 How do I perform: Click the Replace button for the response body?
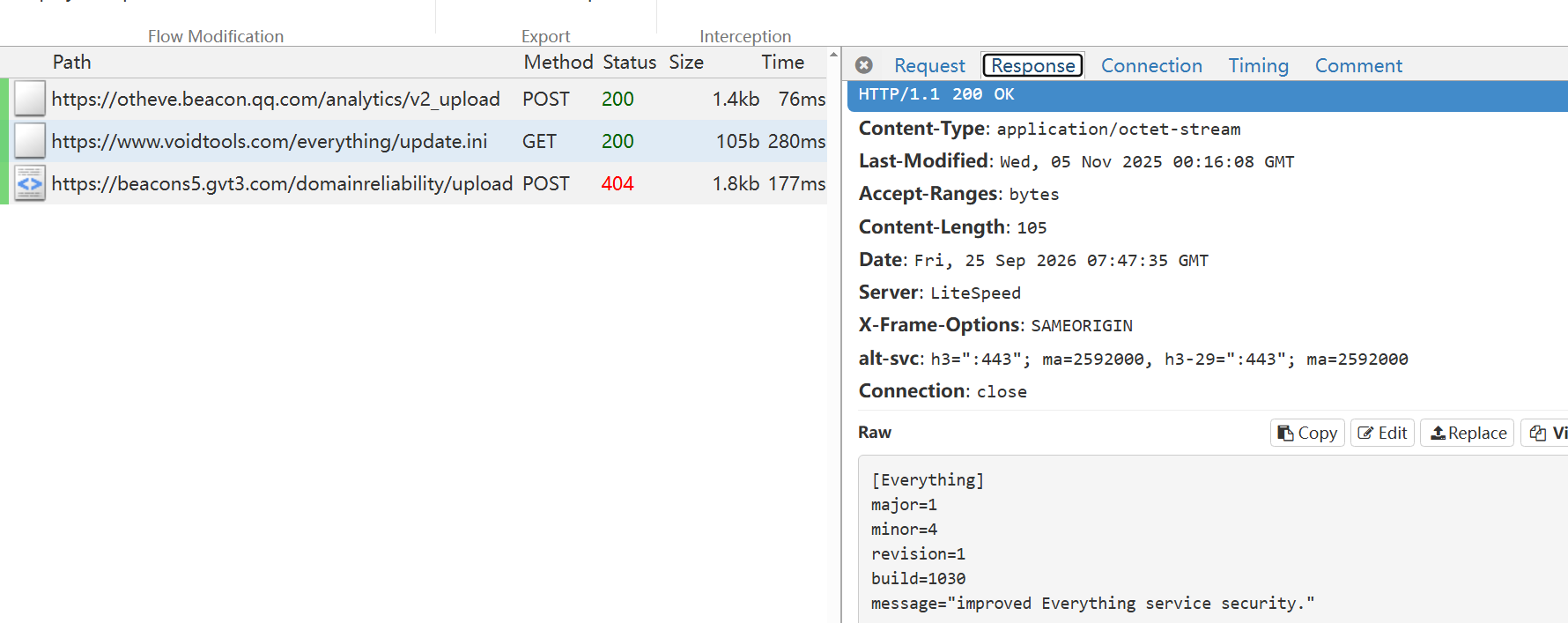point(1468,433)
